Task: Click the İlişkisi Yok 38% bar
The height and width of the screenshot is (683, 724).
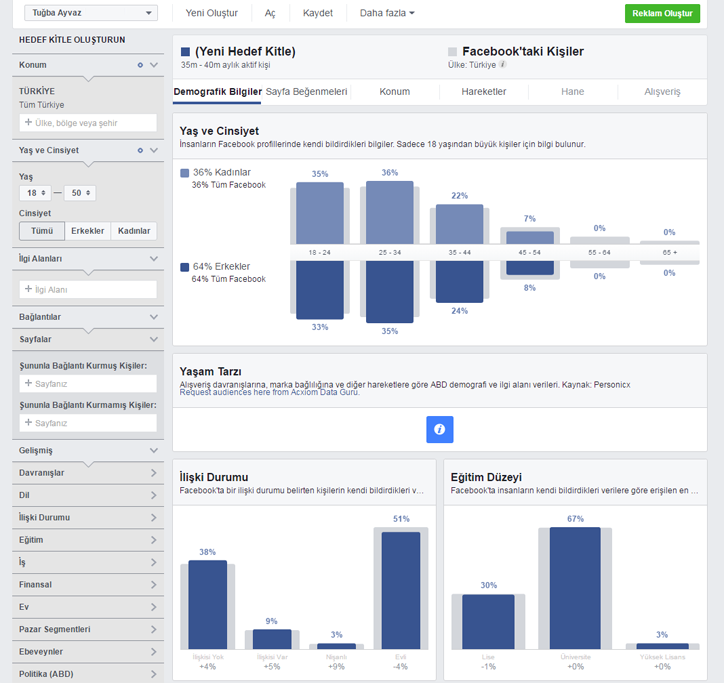Action: (x=207, y=605)
